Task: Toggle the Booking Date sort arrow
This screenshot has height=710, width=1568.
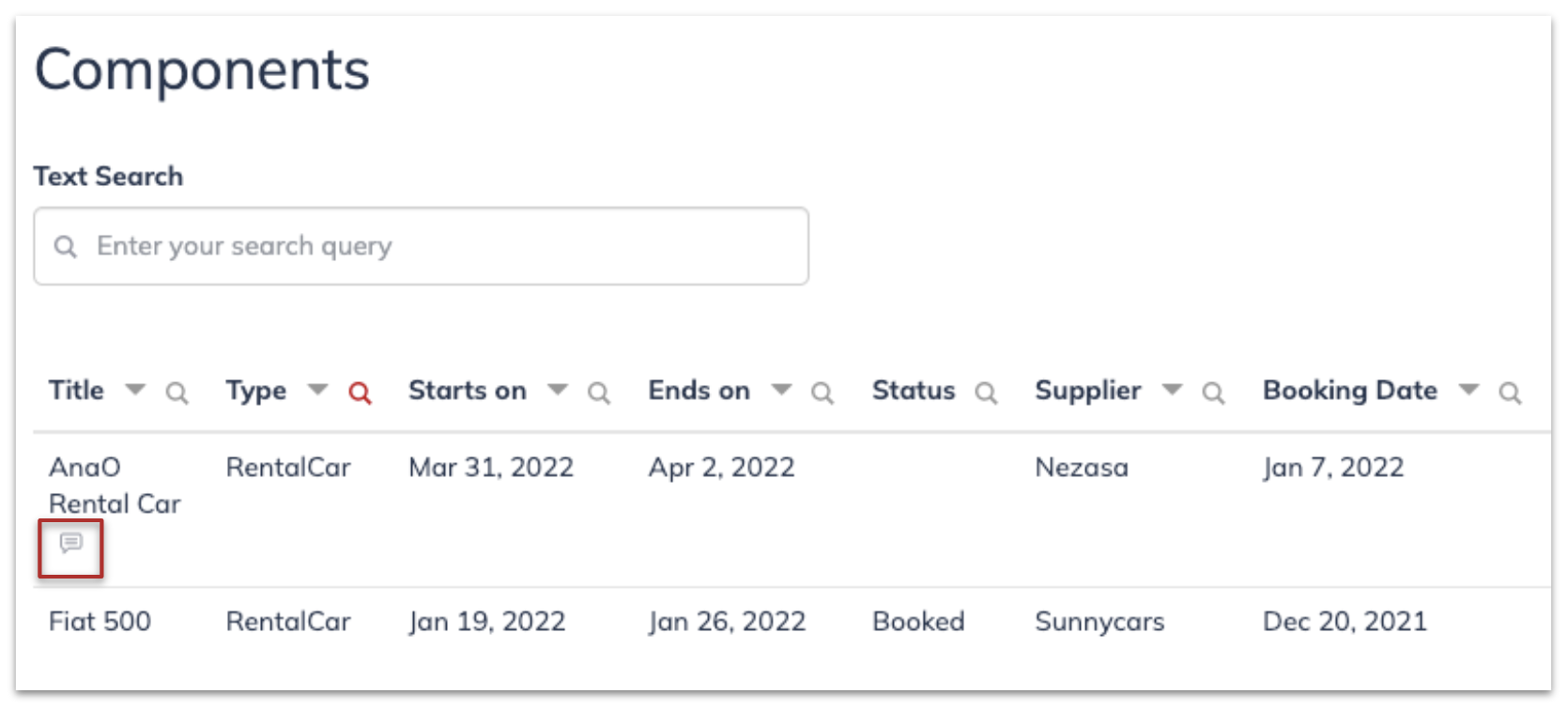Action: tap(1468, 389)
